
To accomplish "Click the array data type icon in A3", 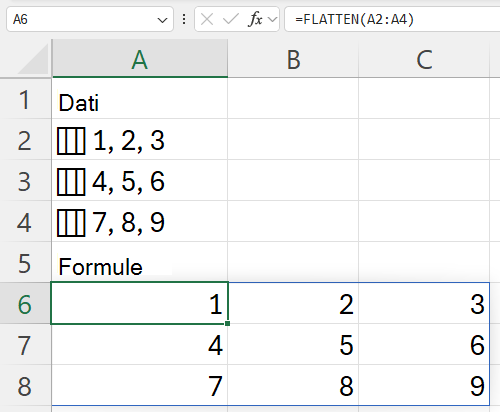I will coord(71,182).
